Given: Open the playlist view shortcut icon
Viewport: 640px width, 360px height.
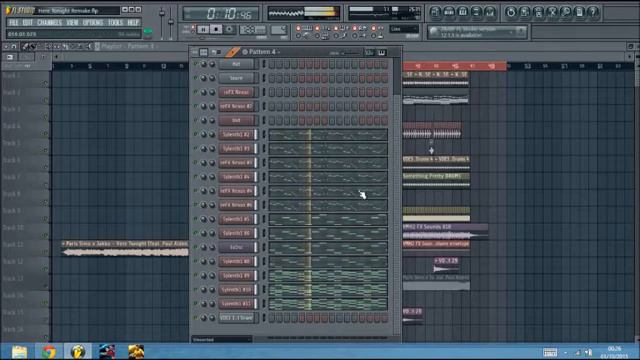Looking at the screenshot, I should pyautogui.click(x=435, y=13).
